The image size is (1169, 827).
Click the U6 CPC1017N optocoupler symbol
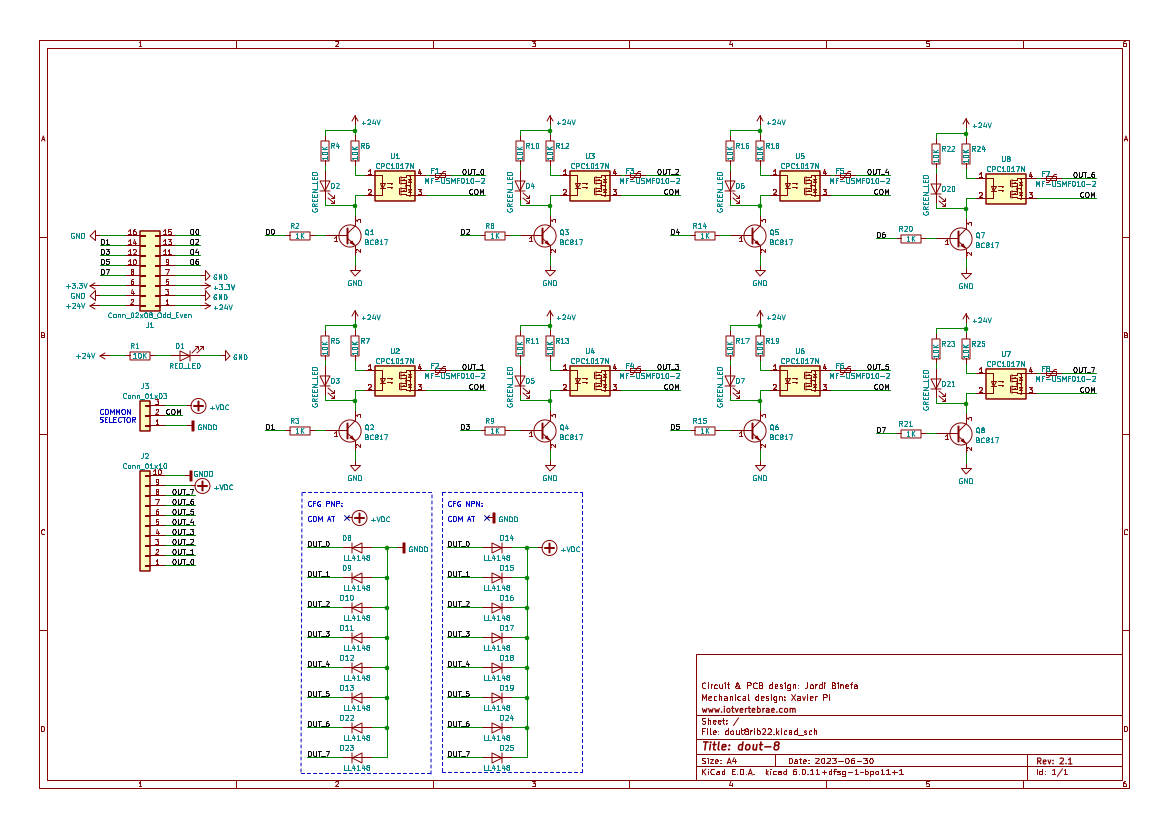tap(800, 381)
